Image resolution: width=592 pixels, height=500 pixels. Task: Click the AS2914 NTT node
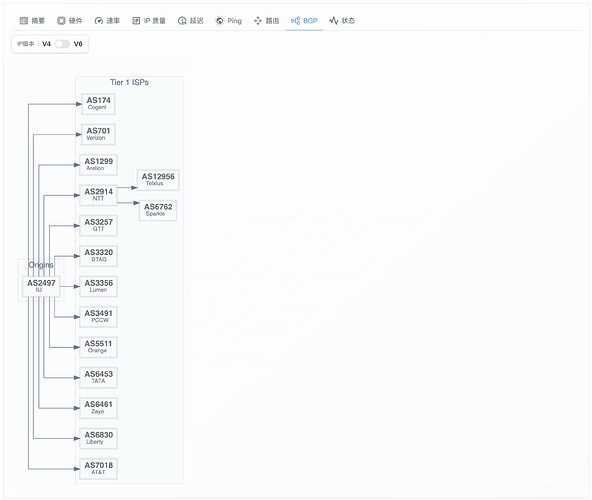coord(99,195)
